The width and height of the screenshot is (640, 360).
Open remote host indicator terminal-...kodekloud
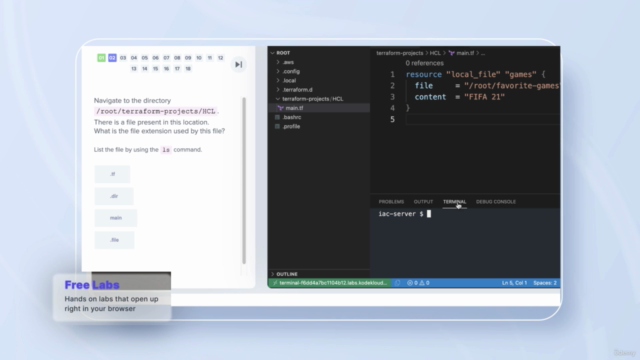pyautogui.click(x=330, y=283)
